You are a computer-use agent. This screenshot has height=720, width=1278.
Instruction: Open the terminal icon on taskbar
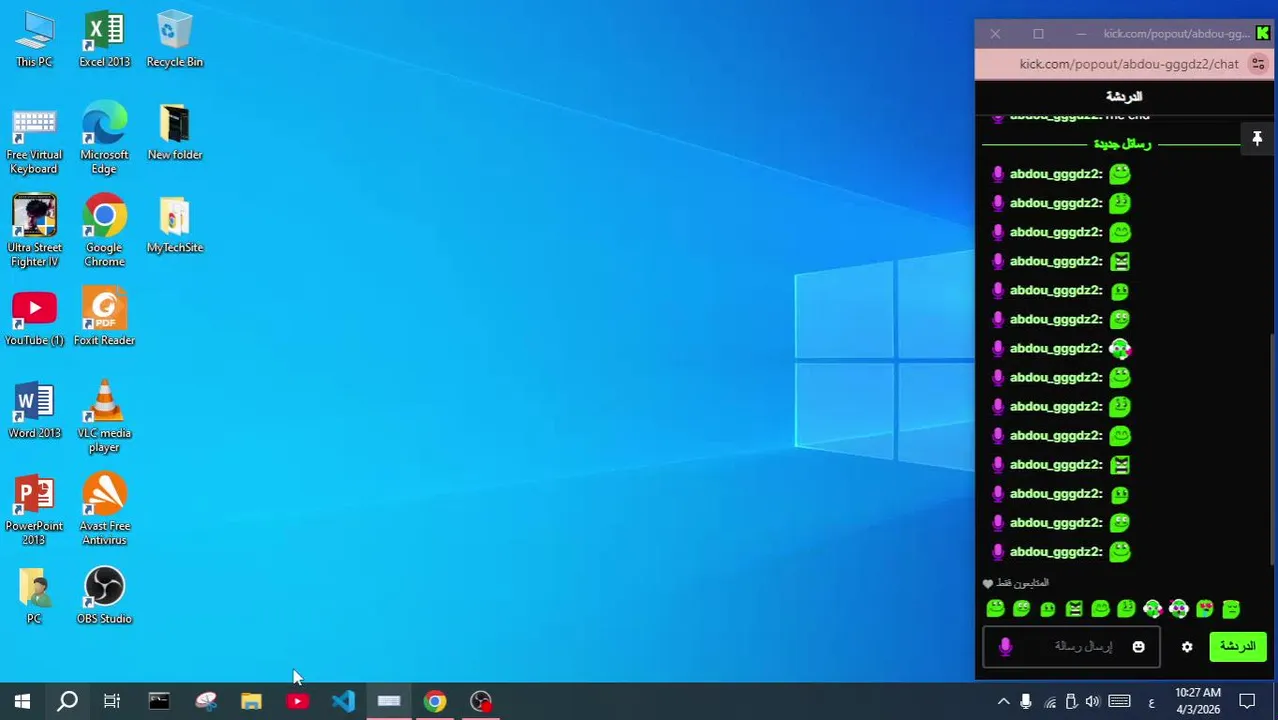coord(159,701)
